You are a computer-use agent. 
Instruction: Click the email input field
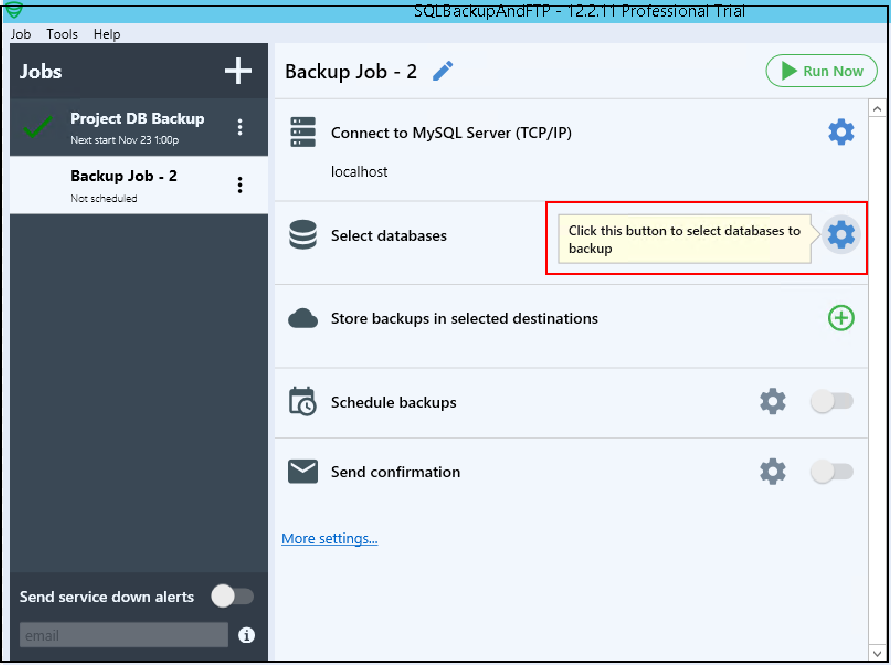[x=124, y=635]
